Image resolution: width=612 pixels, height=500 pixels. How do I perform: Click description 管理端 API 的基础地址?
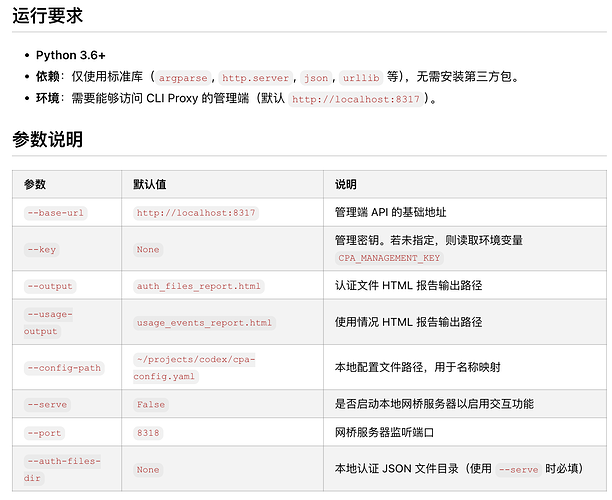390,212
